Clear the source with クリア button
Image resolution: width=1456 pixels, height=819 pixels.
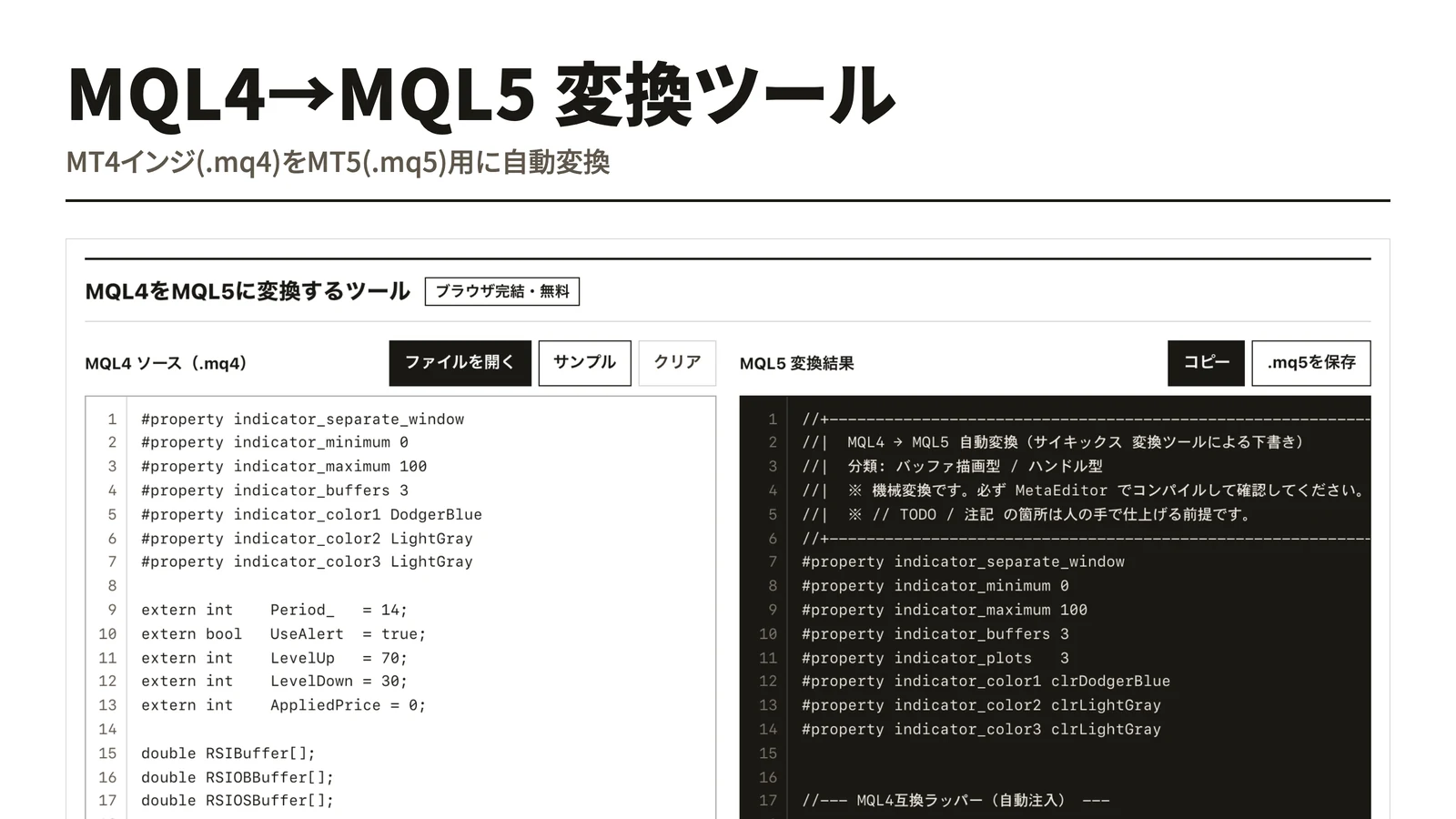tap(677, 363)
